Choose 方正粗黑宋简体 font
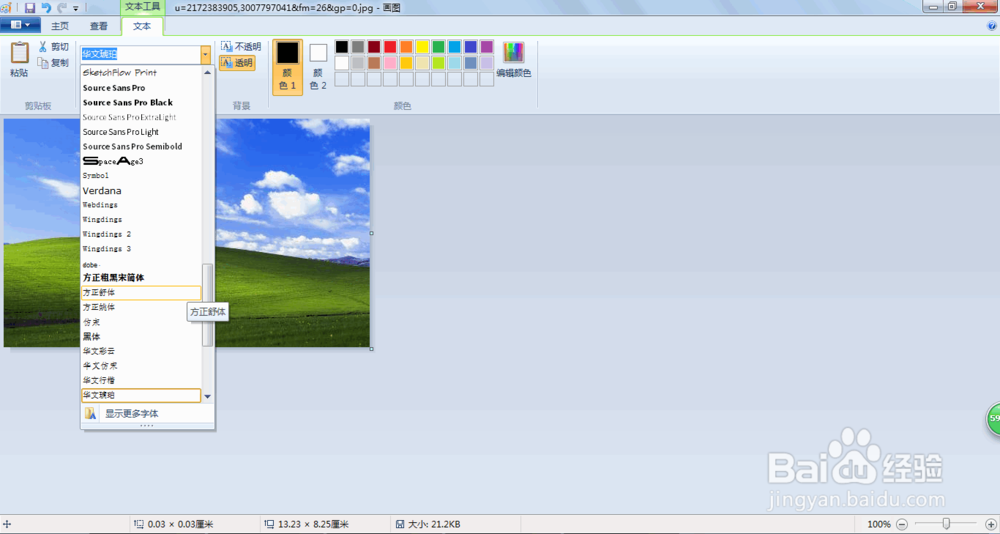Screen dimensions: 1000x534 141,278
